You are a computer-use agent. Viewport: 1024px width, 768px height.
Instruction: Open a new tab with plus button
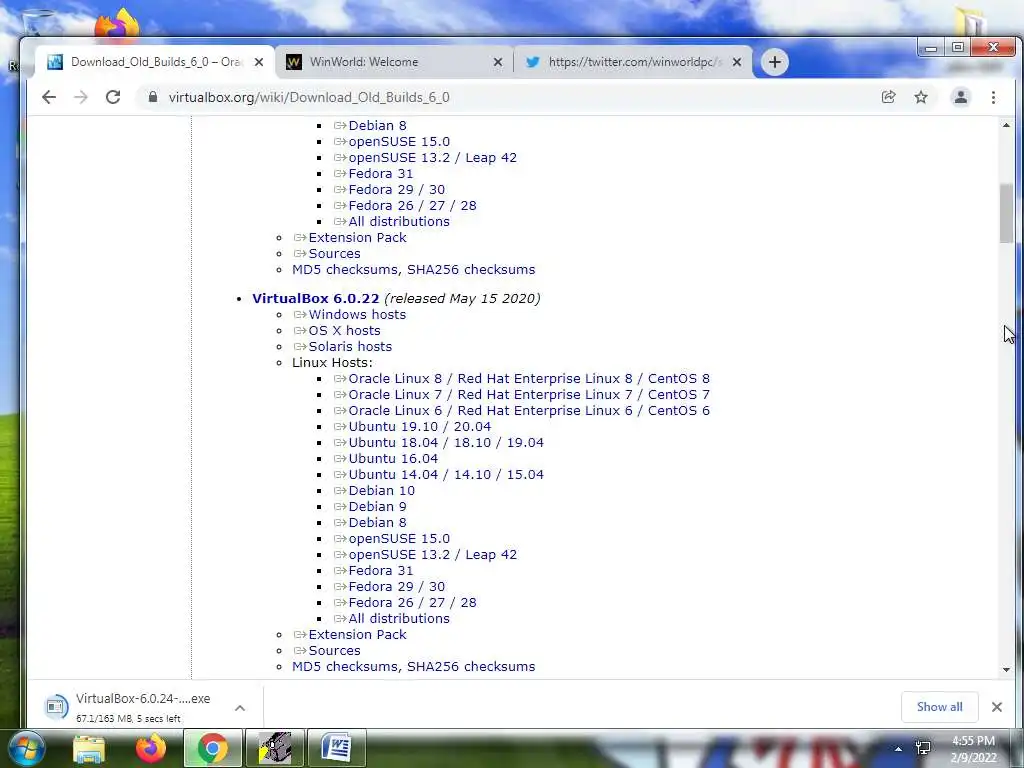point(775,62)
